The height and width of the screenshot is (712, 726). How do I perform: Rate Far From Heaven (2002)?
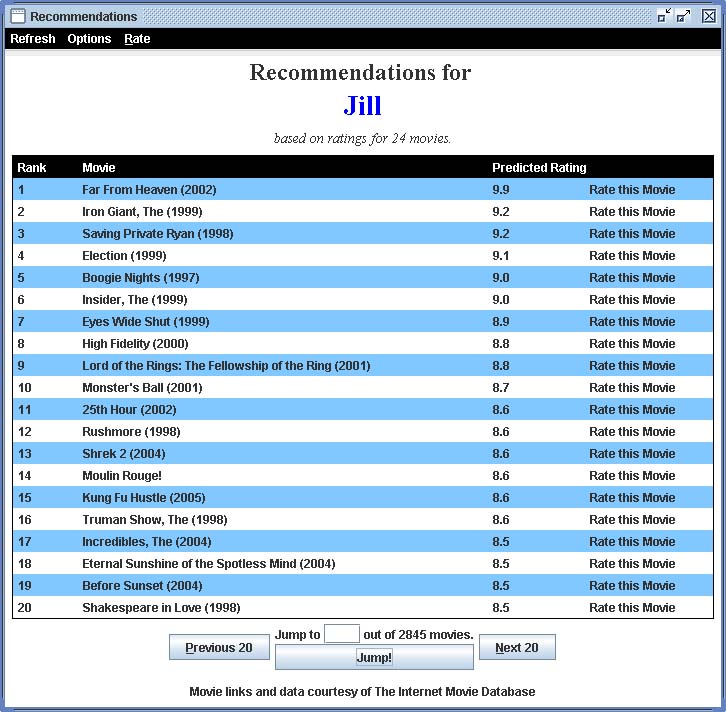coord(632,190)
